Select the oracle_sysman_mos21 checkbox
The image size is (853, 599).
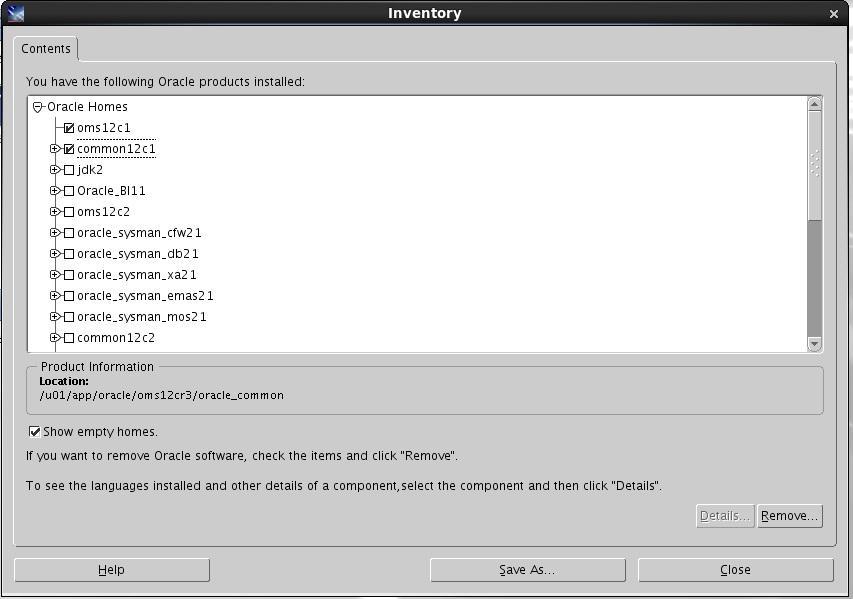pyautogui.click(x=69, y=317)
